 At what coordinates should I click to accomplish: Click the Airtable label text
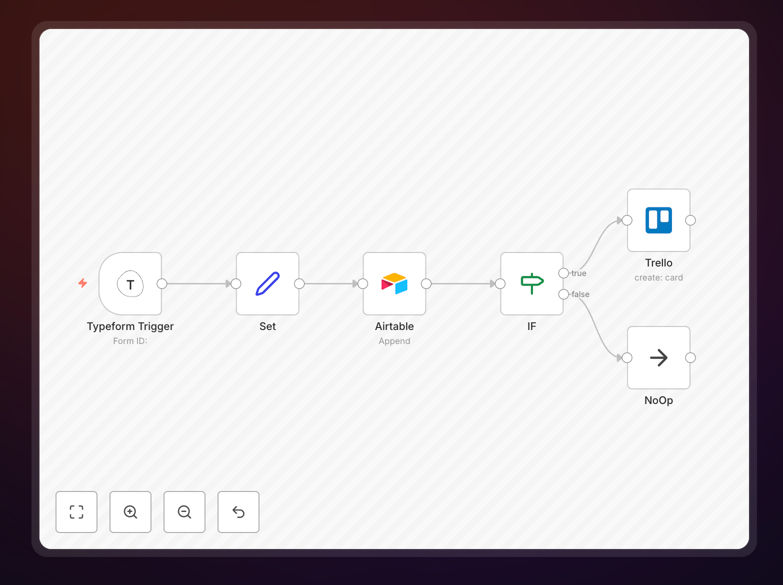pyautogui.click(x=394, y=326)
